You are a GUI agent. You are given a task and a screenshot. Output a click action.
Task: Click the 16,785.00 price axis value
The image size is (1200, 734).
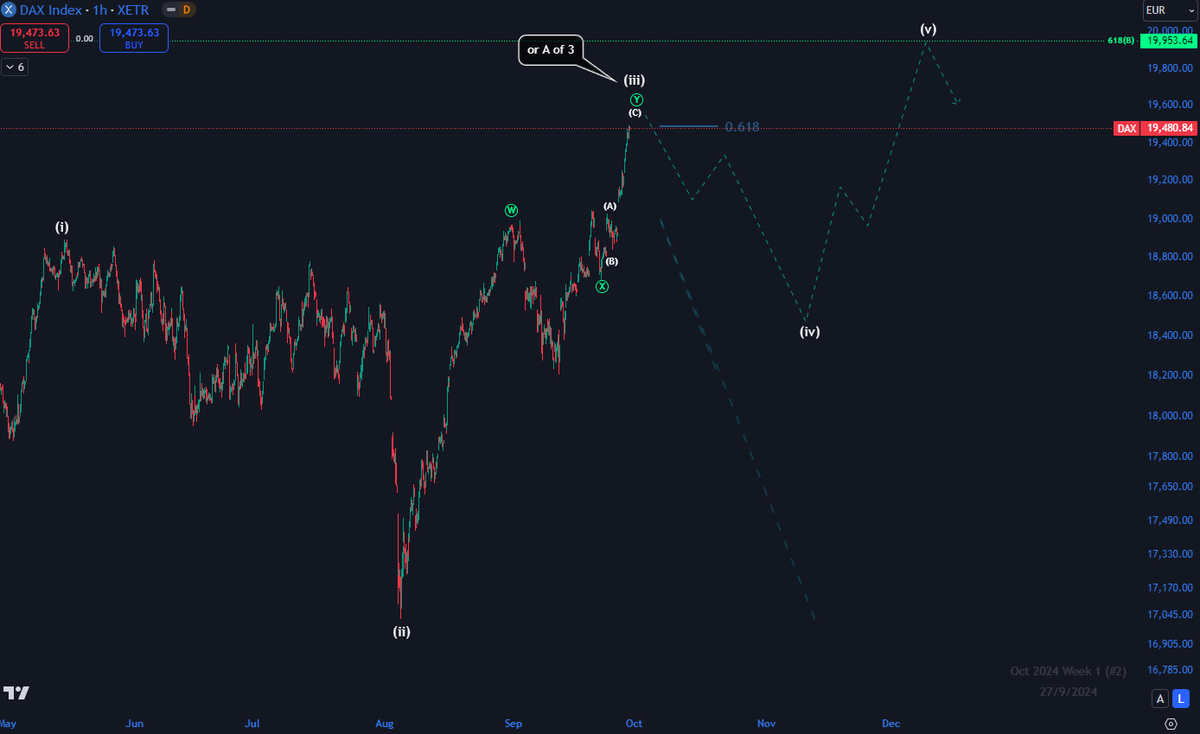(x=1169, y=670)
